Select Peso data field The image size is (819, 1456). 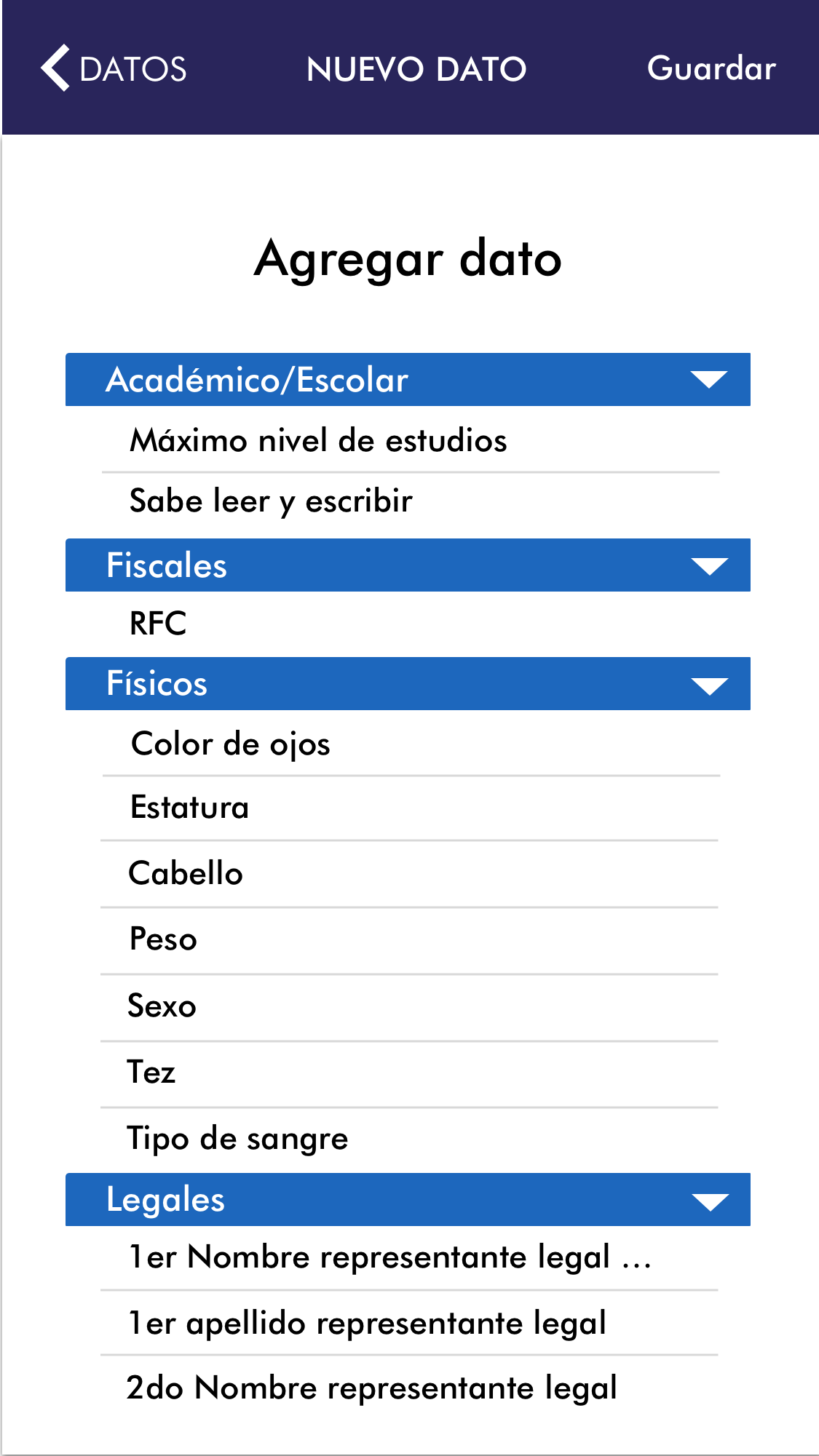tap(163, 939)
